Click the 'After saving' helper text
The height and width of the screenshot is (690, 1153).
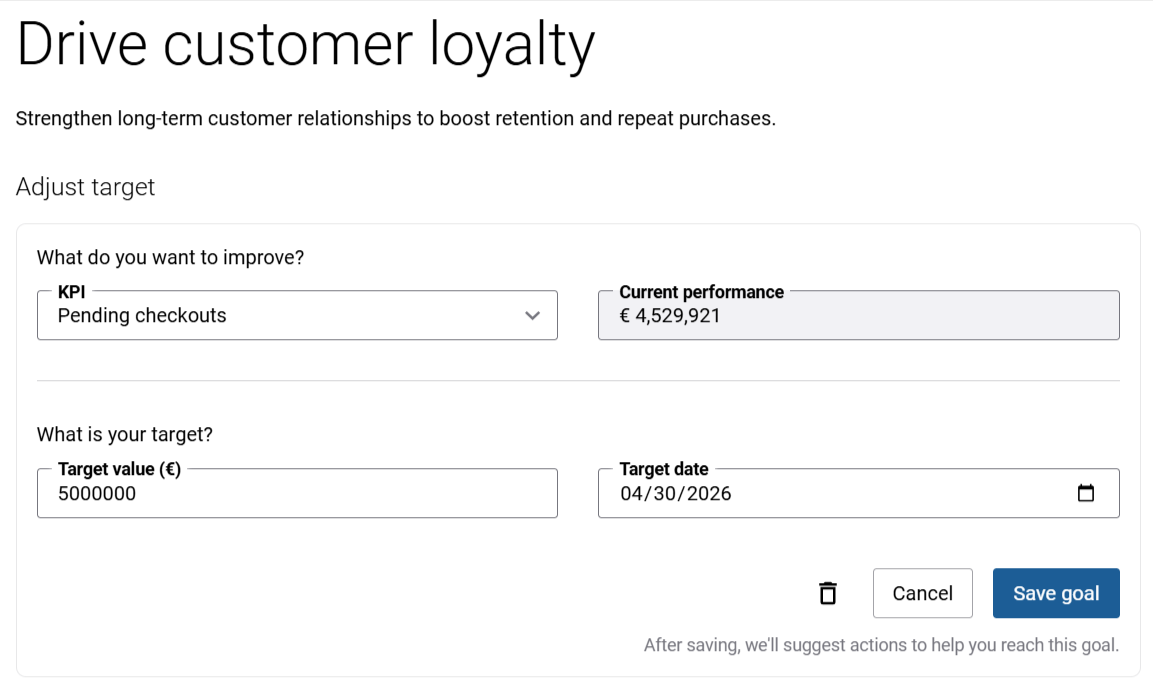(880, 645)
